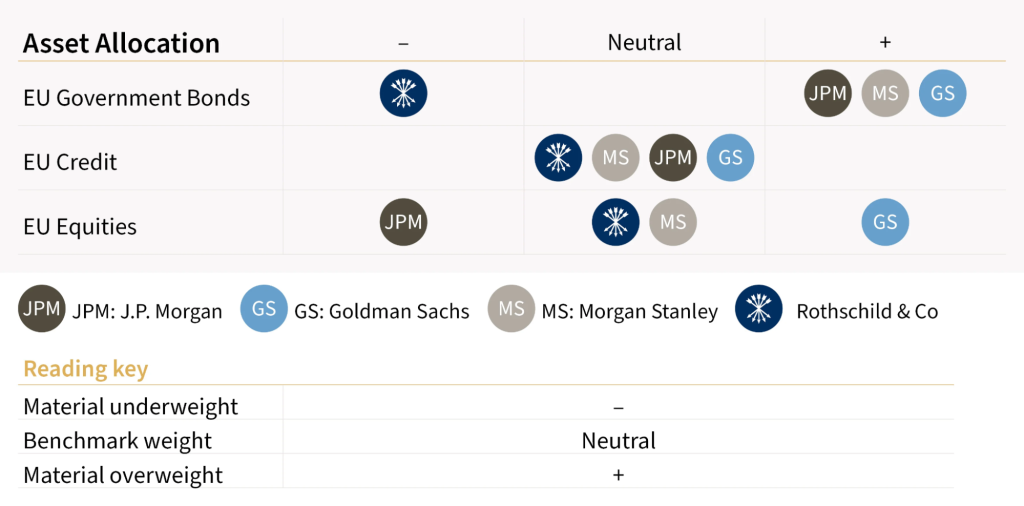The height and width of the screenshot is (506, 1024).
Task: Click the Rothschild & Co legend icon
Action: (759, 309)
